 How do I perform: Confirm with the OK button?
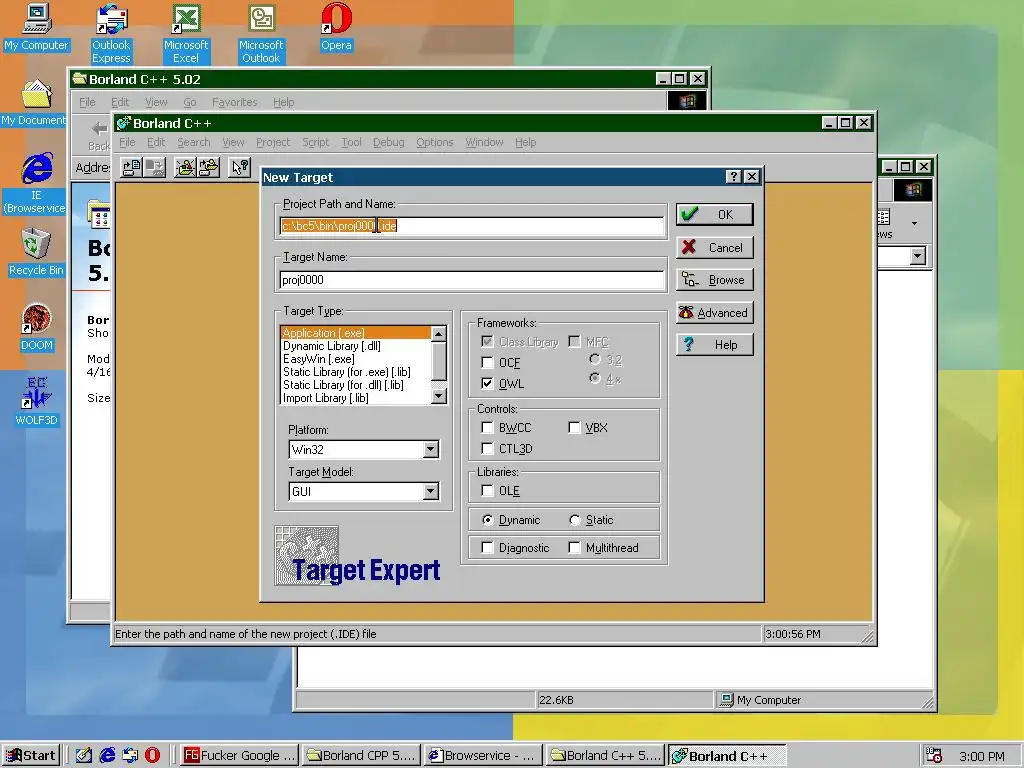pyautogui.click(x=714, y=214)
